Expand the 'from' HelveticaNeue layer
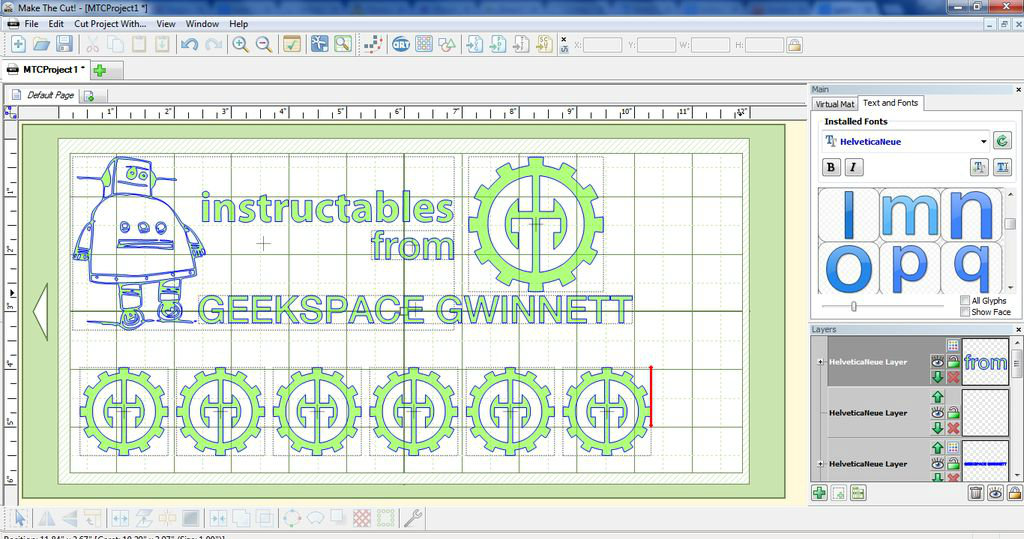This screenshot has width=1024, height=539. click(820, 362)
